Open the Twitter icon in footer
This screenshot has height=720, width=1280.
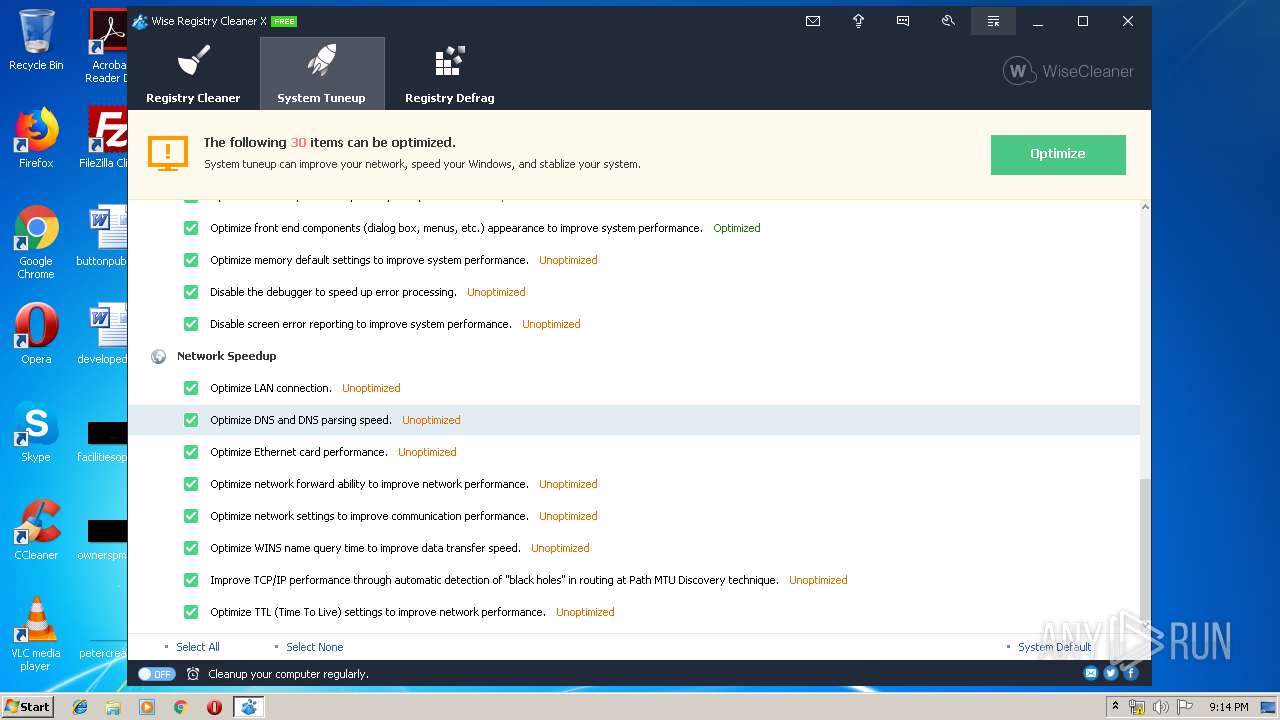point(1111,673)
